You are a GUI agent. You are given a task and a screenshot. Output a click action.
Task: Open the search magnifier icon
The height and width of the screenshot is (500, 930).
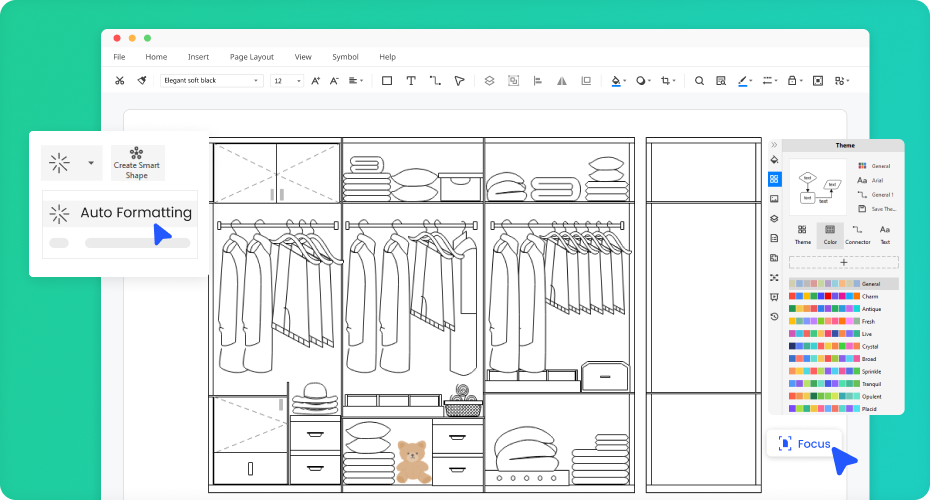coord(699,81)
